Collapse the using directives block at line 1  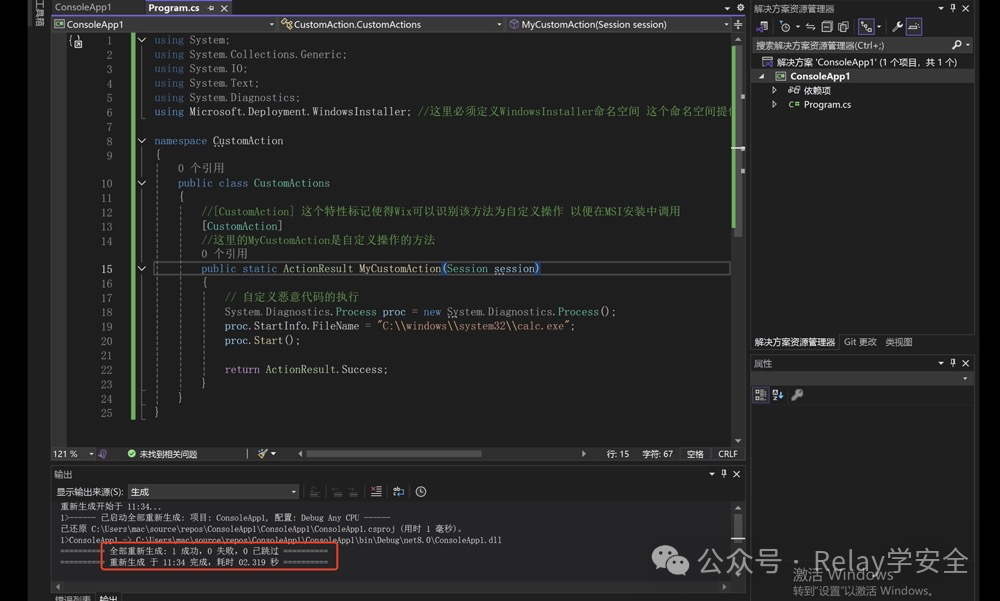click(x=142, y=40)
